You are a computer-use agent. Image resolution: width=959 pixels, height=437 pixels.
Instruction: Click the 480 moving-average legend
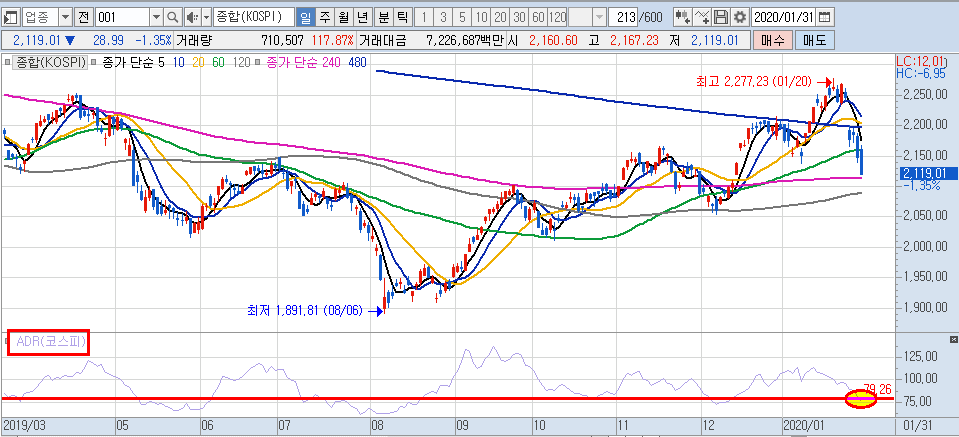click(357, 62)
